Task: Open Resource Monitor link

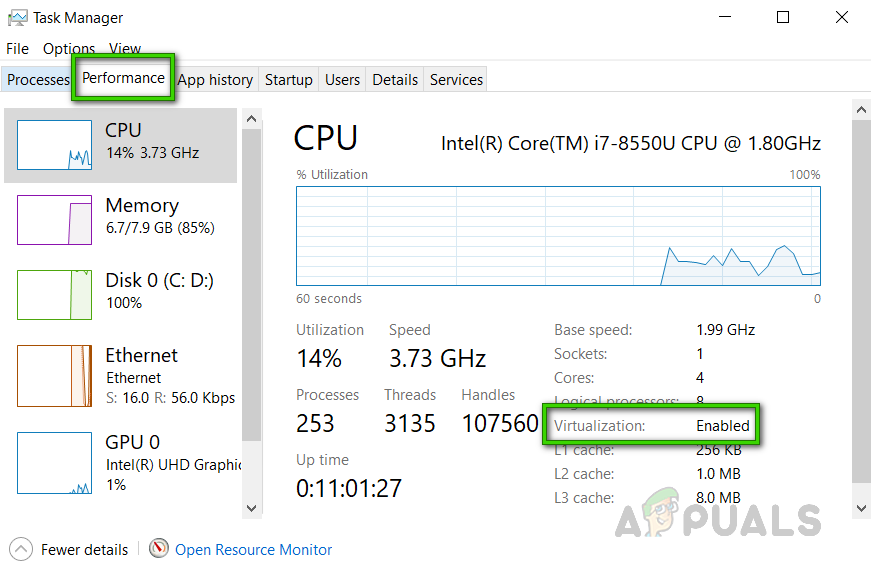Action: (x=253, y=549)
